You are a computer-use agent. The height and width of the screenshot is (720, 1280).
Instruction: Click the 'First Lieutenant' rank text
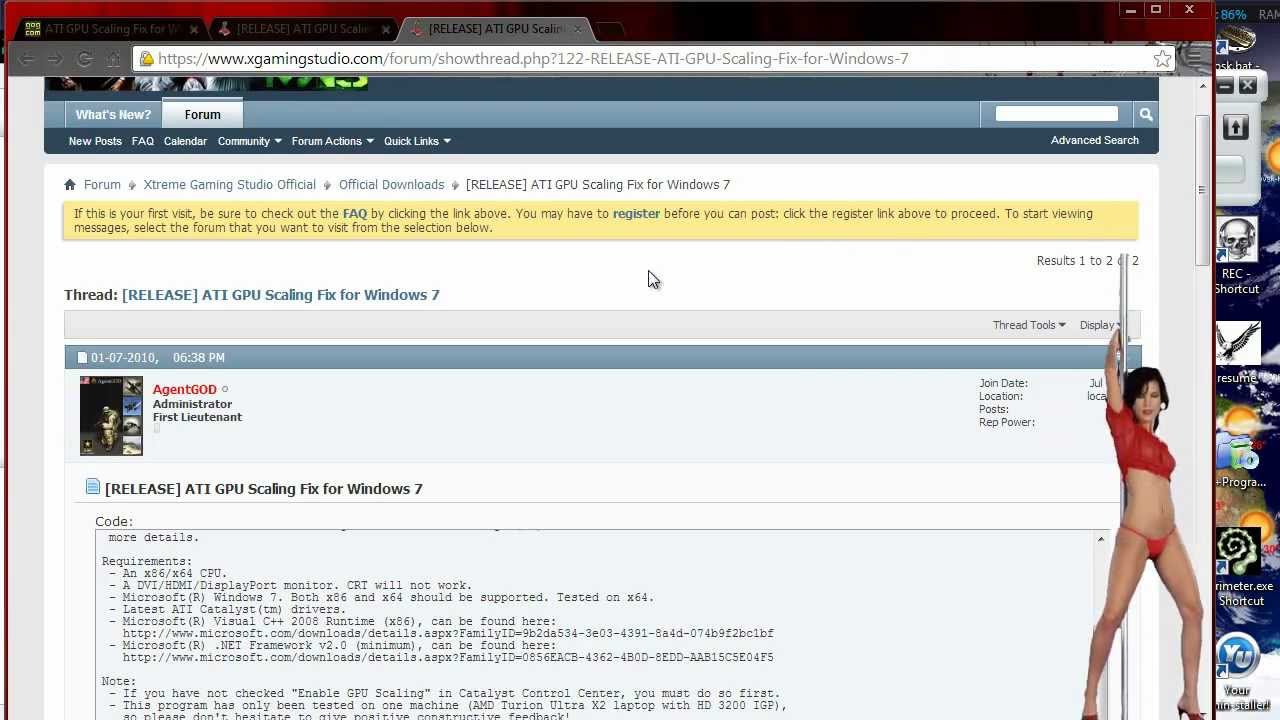pyautogui.click(x=197, y=418)
